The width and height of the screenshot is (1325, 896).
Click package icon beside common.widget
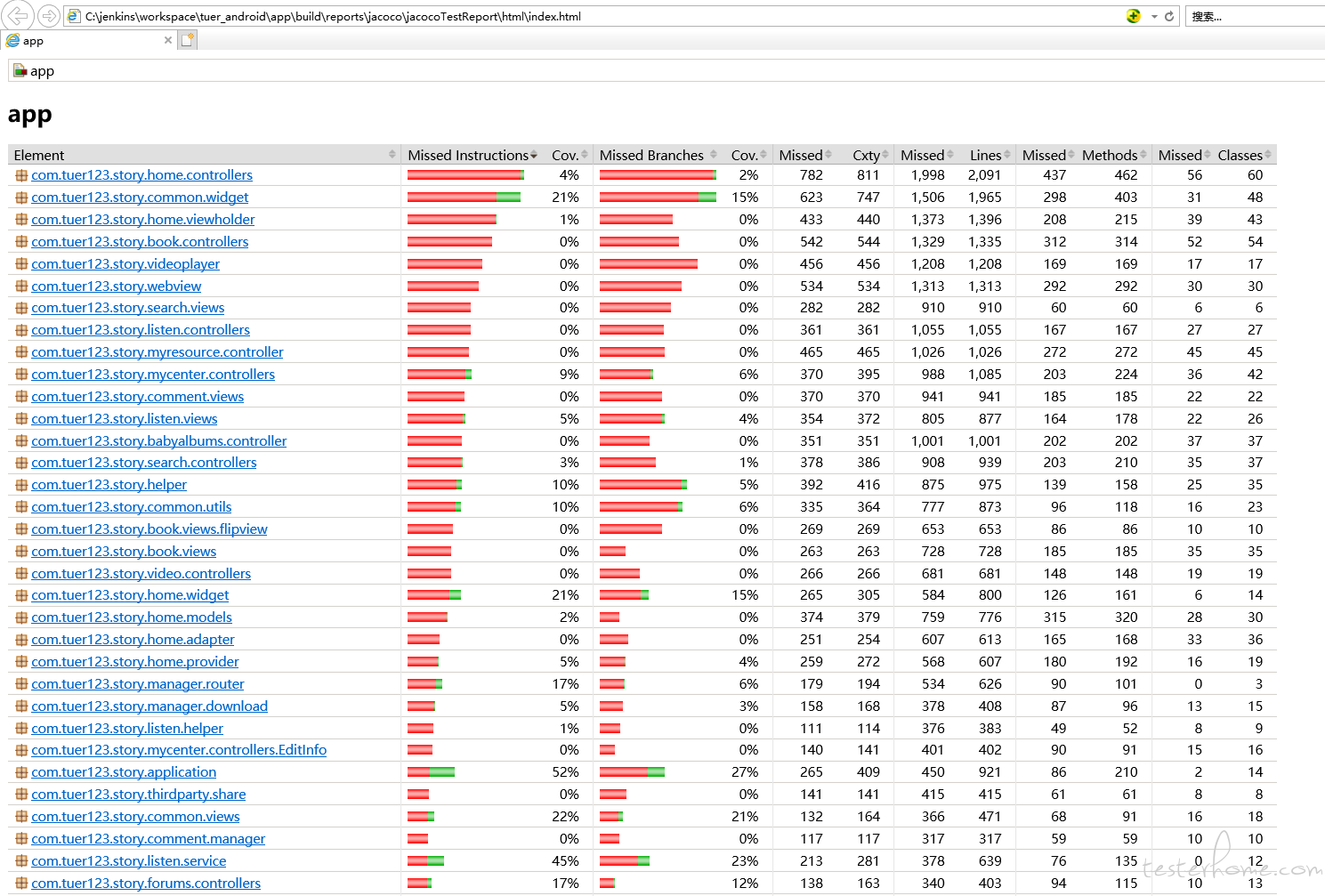tap(21, 198)
